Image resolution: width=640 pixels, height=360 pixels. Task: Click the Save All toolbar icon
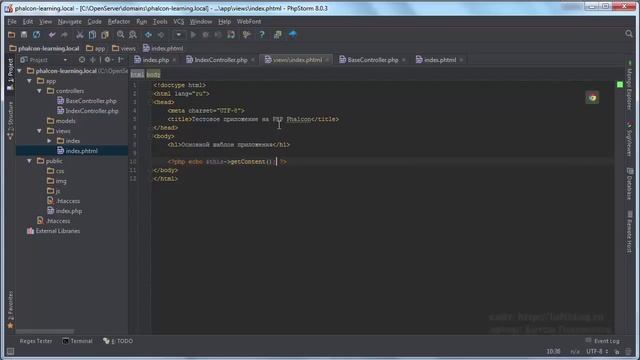tap(24, 35)
